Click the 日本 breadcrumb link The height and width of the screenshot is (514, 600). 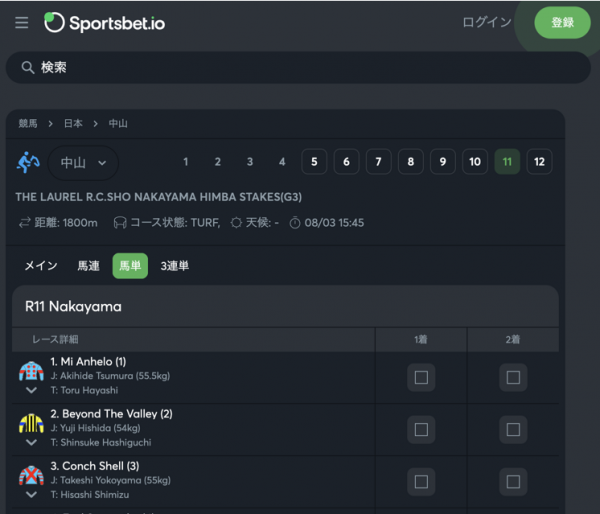73,124
